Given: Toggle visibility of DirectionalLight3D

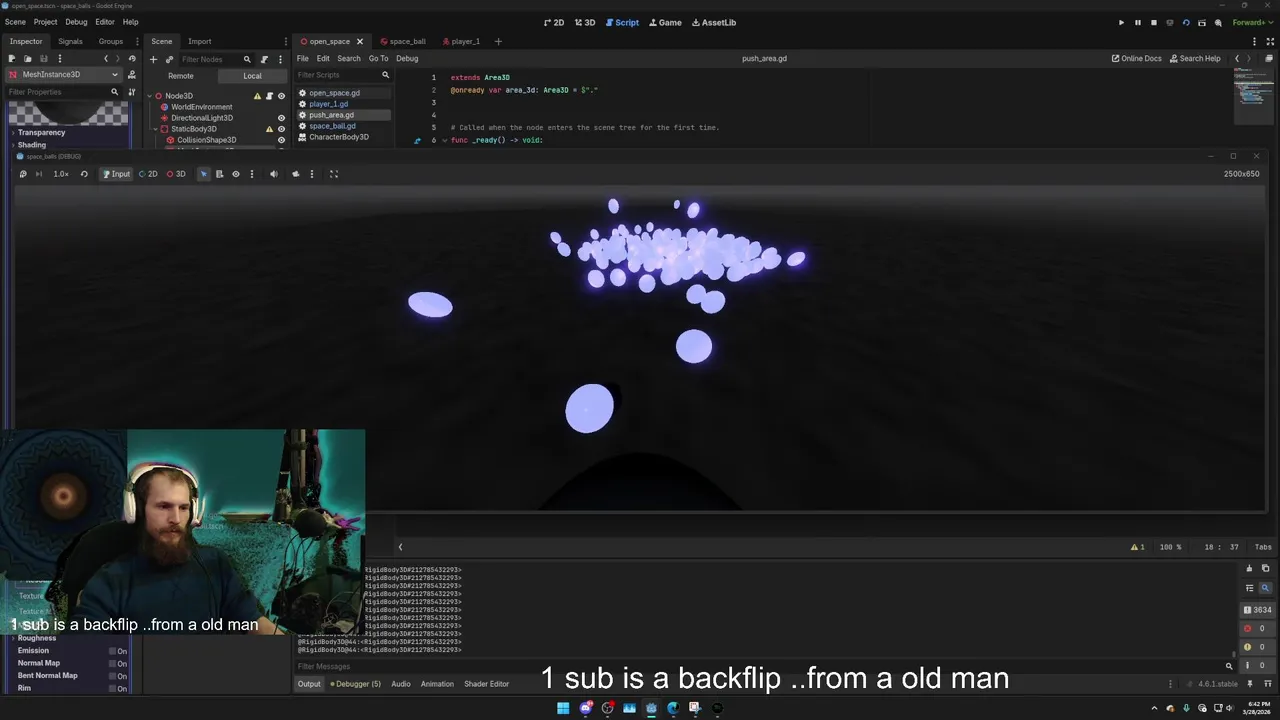Looking at the screenshot, I should (x=281, y=118).
